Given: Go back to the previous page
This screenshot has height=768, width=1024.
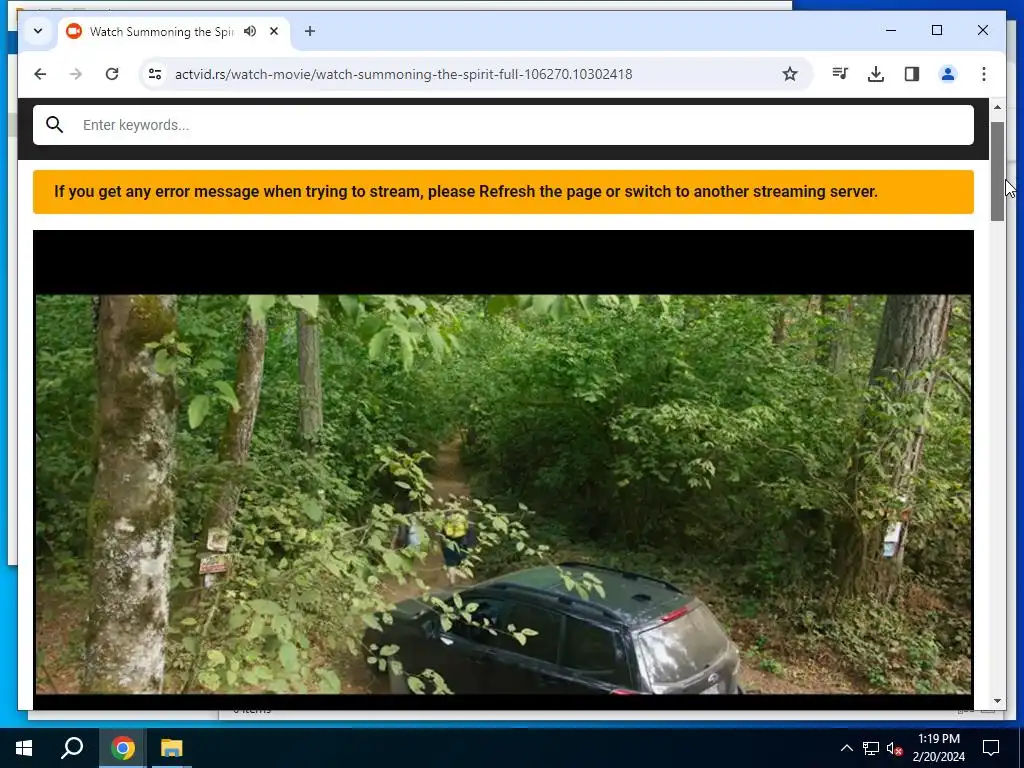Looking at the screenshot, I should click(x=40, y=74).
